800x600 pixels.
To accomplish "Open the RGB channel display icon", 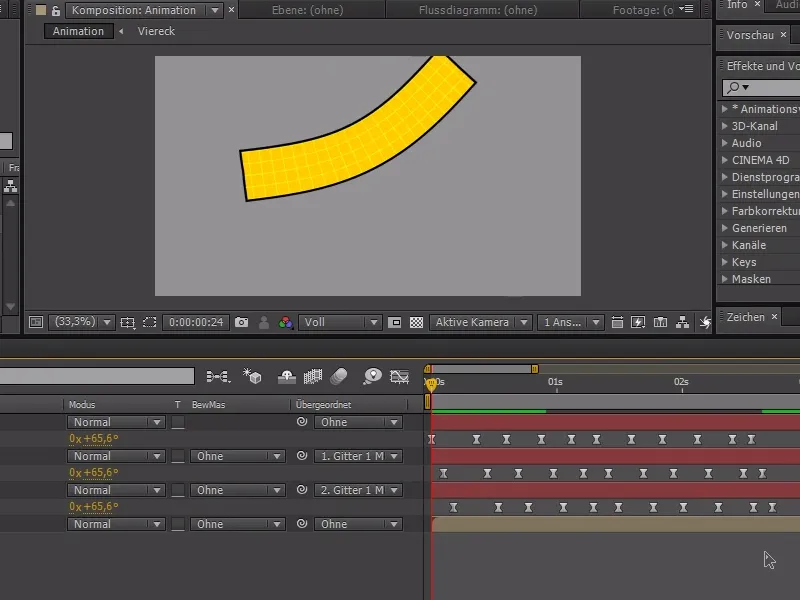I will tap(286, 322).
